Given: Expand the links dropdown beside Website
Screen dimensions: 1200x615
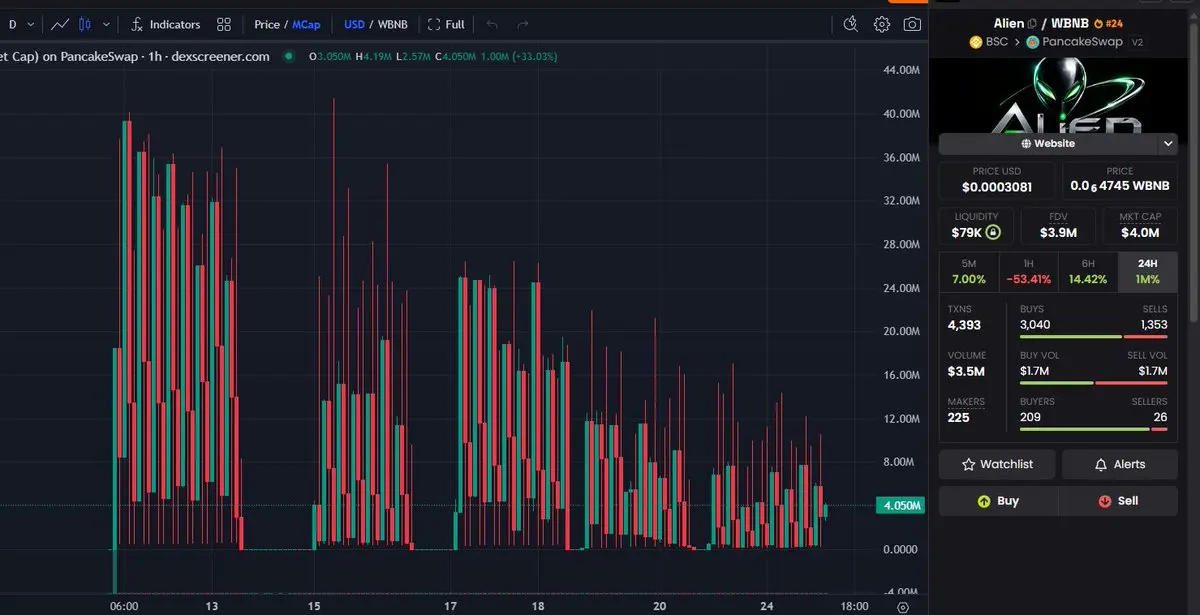Looking at the screenshot, I should (x=1168, y=144).
